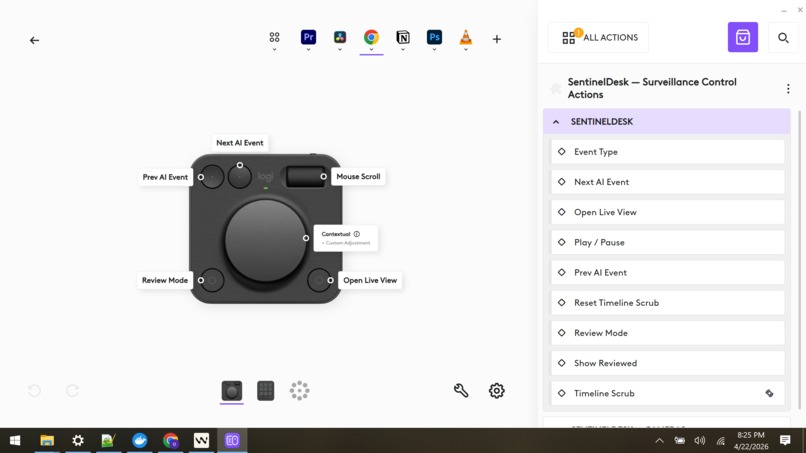Go back using the left arrow
The height and width of the screenshot is (453, 806).
[34, 40]
